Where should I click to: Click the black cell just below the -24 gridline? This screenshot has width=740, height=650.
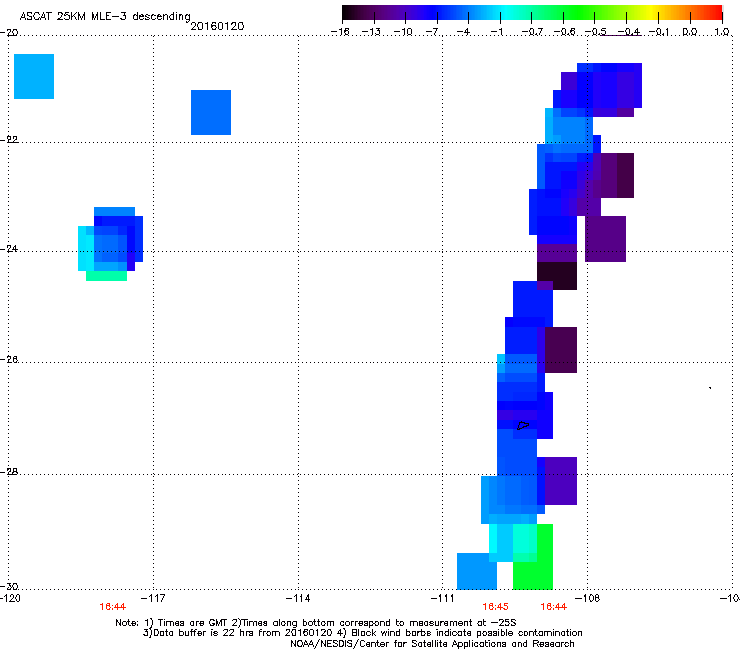click(557, 276)
